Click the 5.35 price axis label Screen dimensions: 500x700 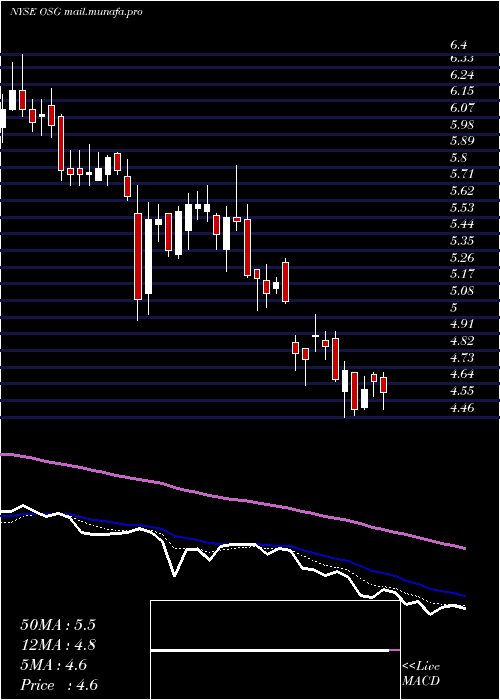coord(462,241)
